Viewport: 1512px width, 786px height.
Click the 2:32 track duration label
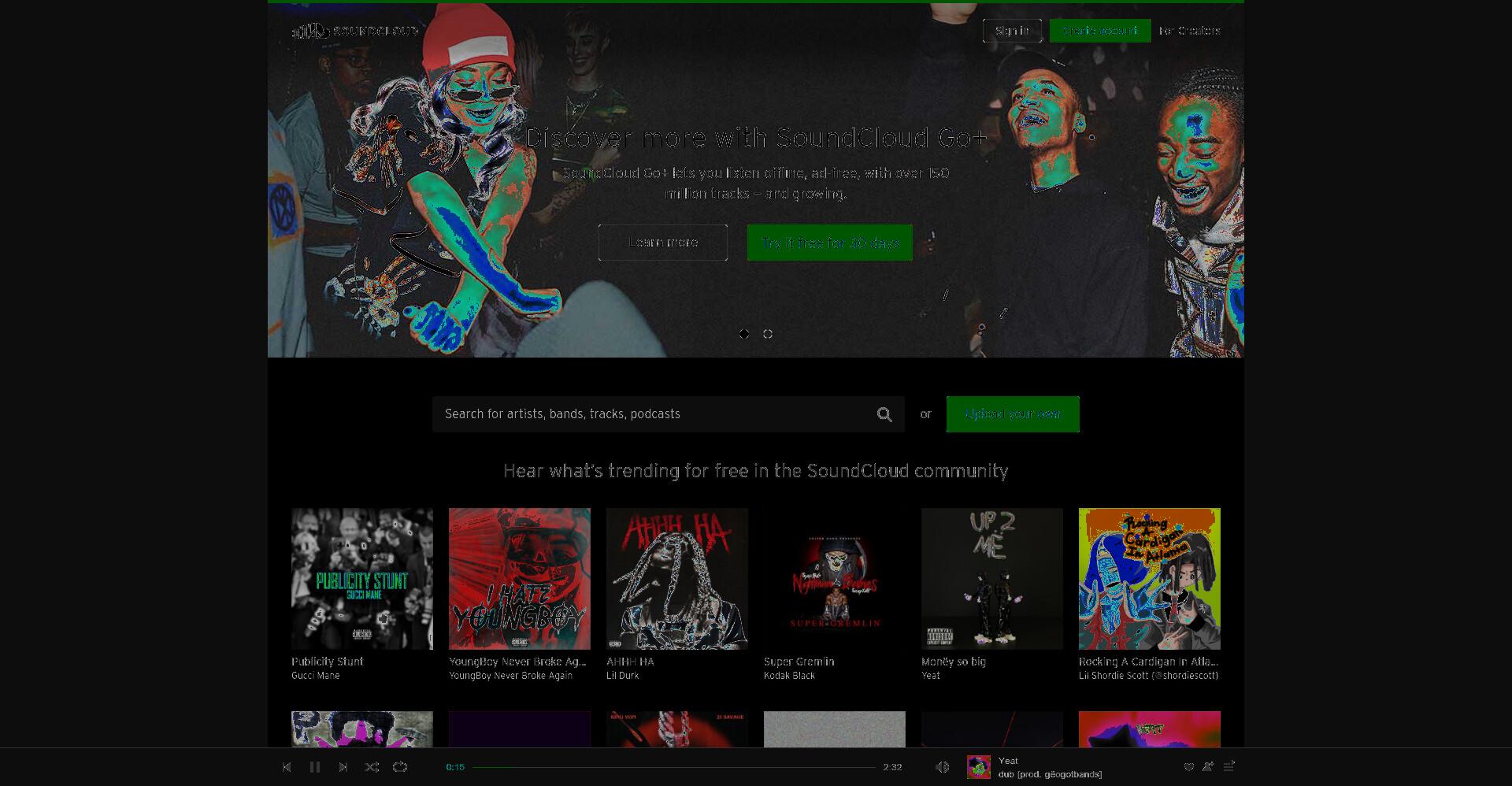(892, 767)
